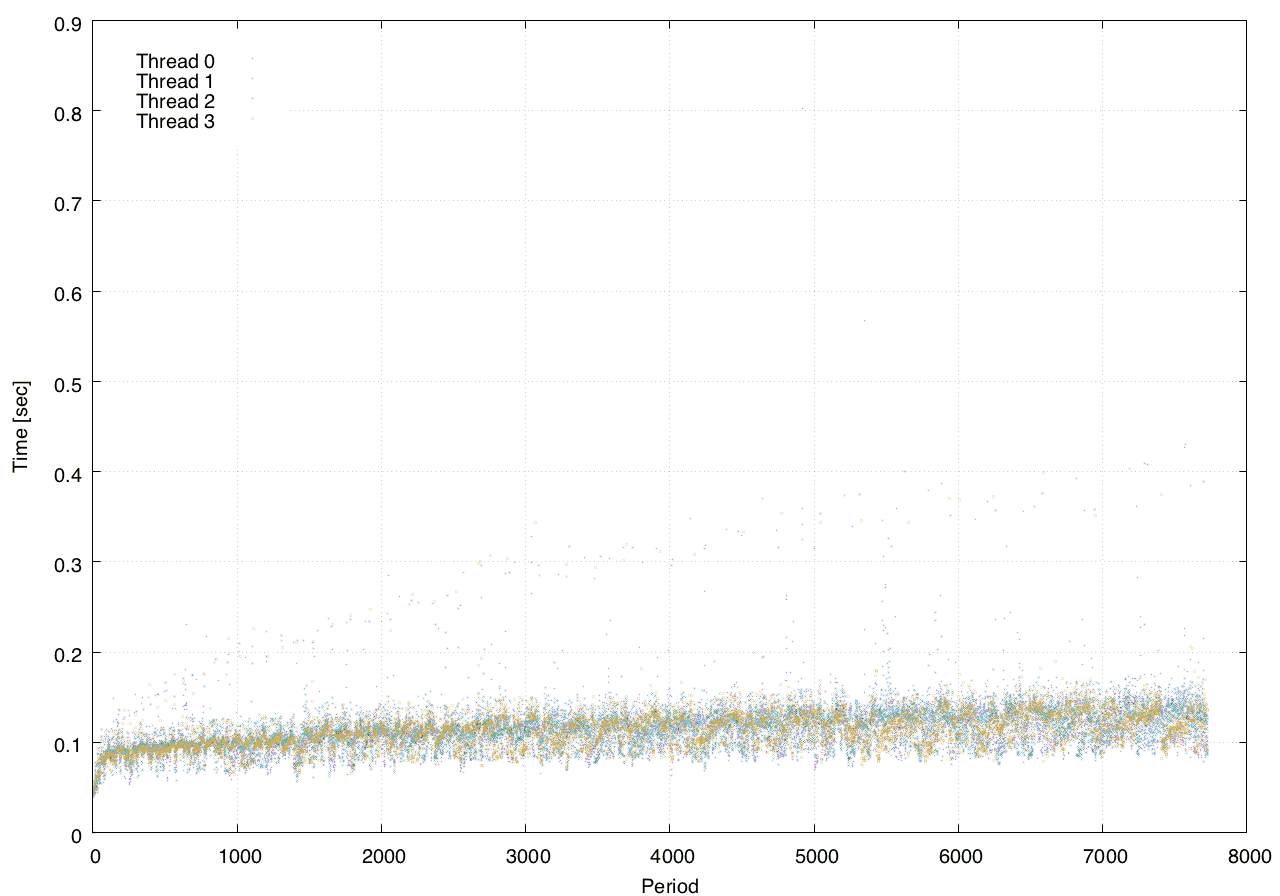Select the Thread 1 legend entry
This screenshot has width=1280, height=896.
175,81
